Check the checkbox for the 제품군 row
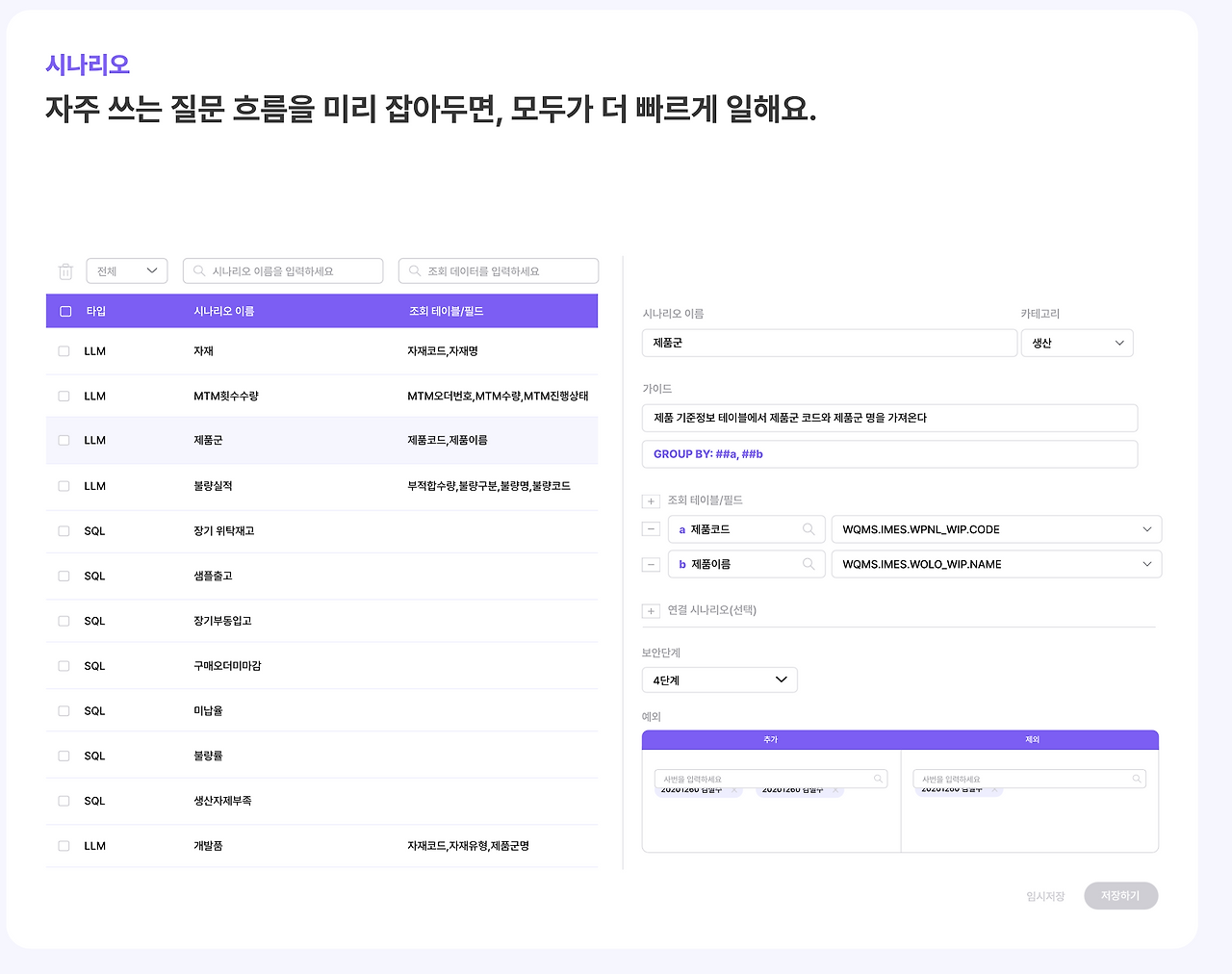Image resolution: width=1232 pixels, height=974 pixels. (x=64, y=440)
